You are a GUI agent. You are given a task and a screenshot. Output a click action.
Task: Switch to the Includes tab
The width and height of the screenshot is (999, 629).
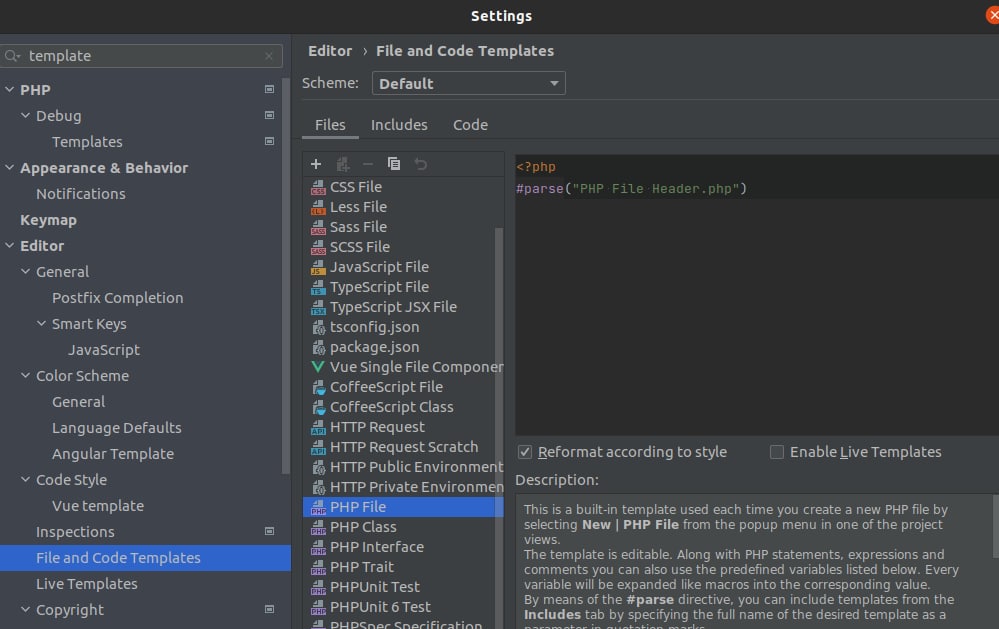[x=399, y=125]
